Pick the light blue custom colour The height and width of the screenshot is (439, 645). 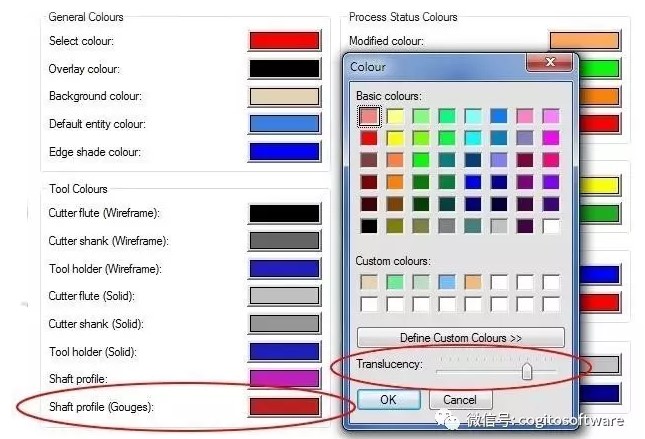click(x=447, y=282)
